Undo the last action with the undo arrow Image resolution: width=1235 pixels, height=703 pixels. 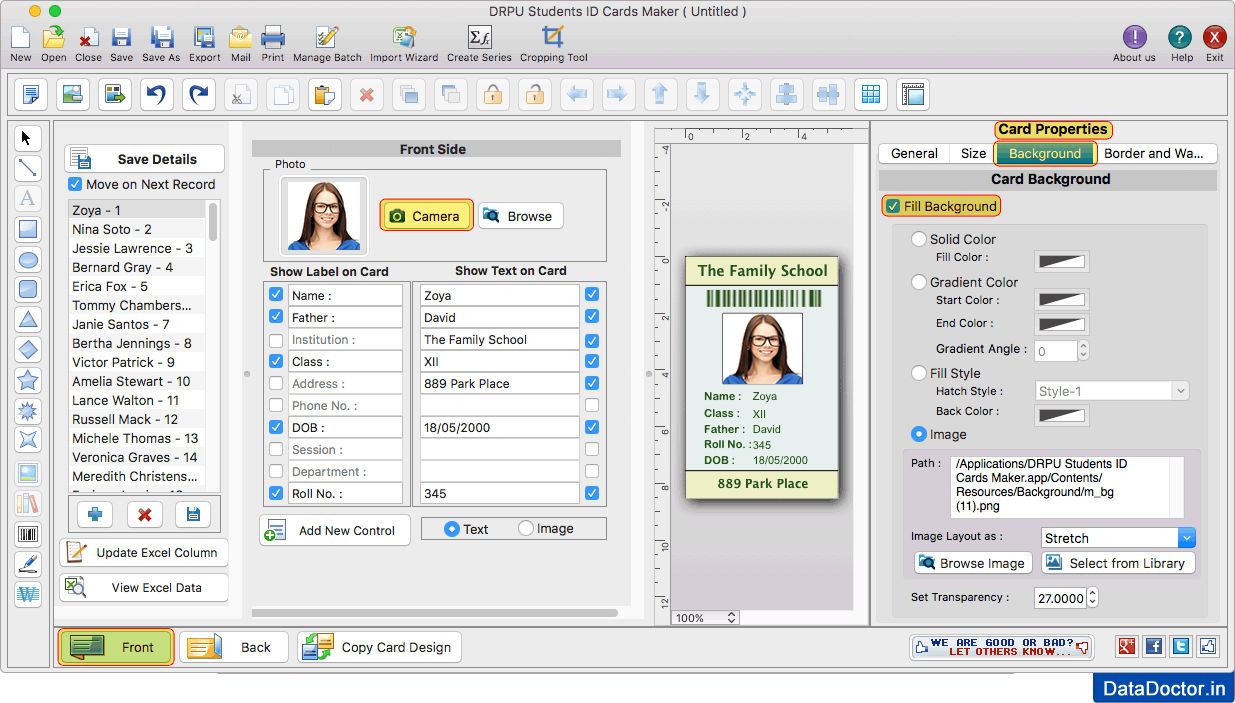point(157,95)
